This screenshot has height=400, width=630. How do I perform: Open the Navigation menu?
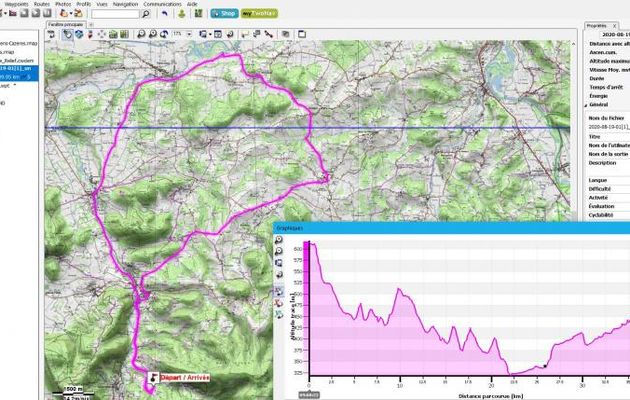[x=125, y=4]
